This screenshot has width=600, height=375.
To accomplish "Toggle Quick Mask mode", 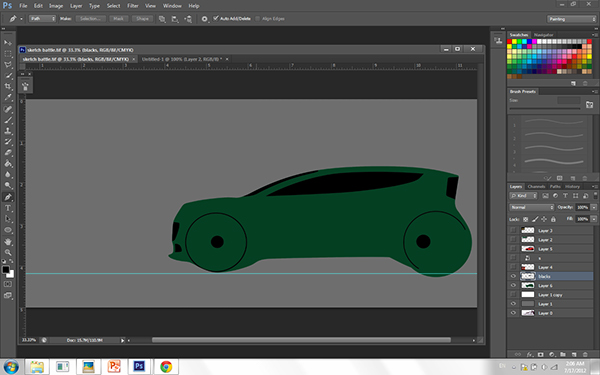I will (8, 284).
